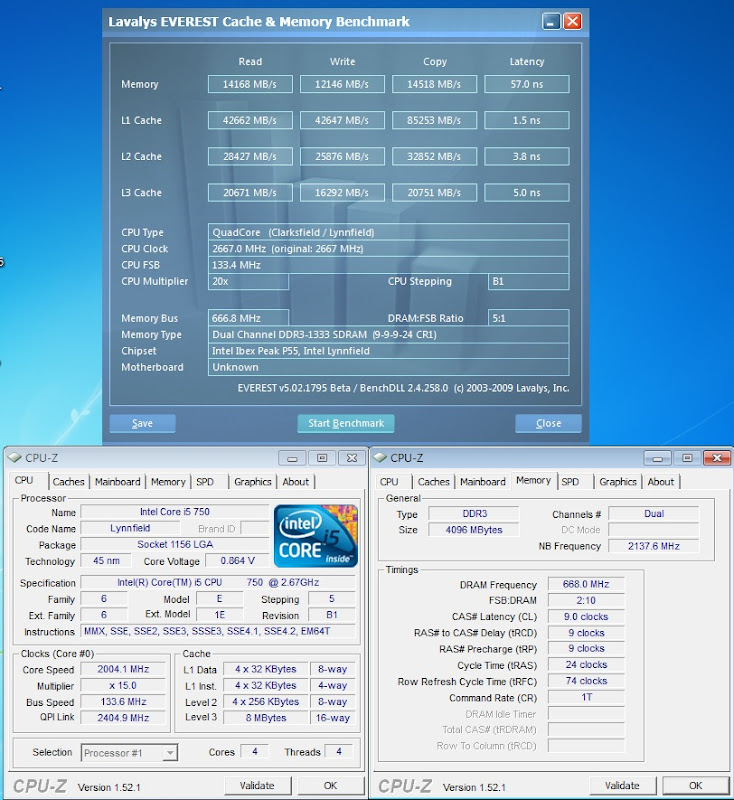The width and height of the screenshot is (734, 800).
Task: Click L1 Cache Read value 42662 MB/s
Action: click(x=250, y=120)
